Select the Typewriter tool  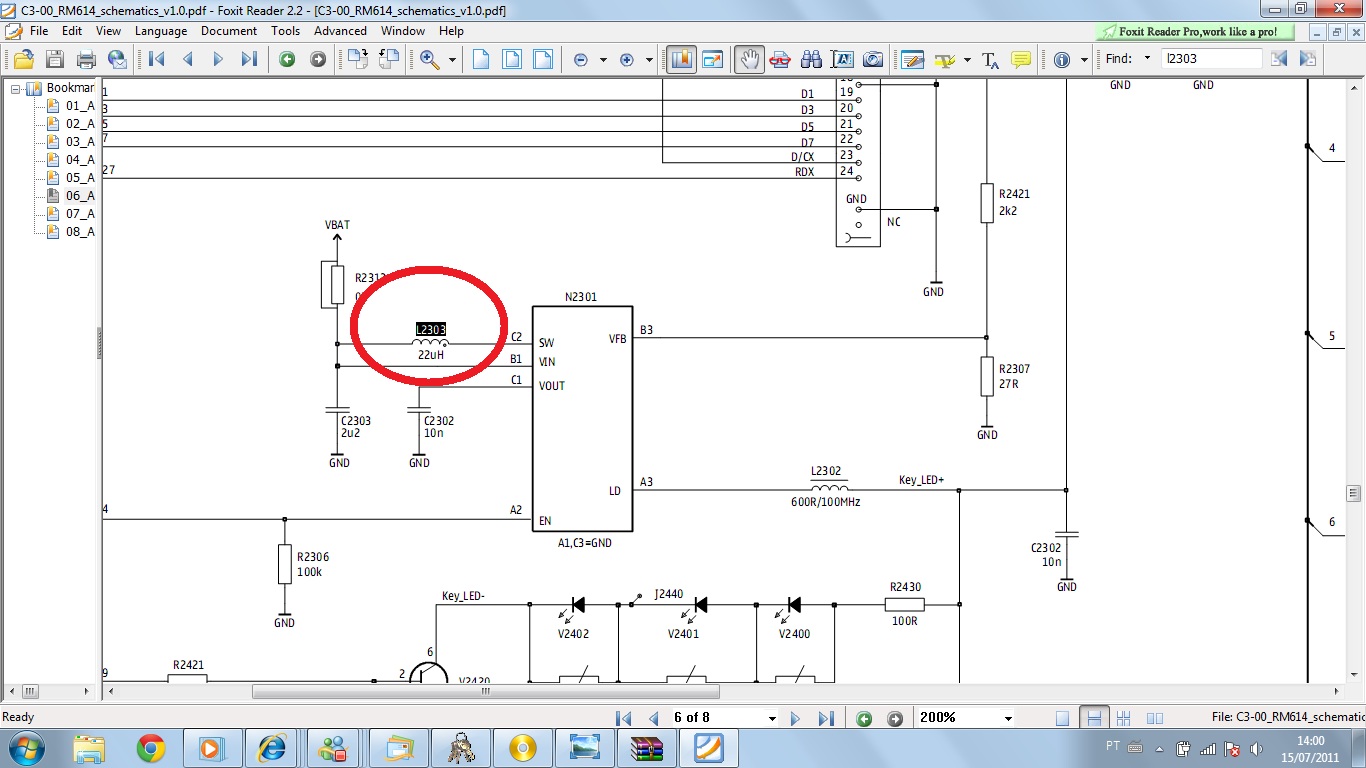point(990,59)
